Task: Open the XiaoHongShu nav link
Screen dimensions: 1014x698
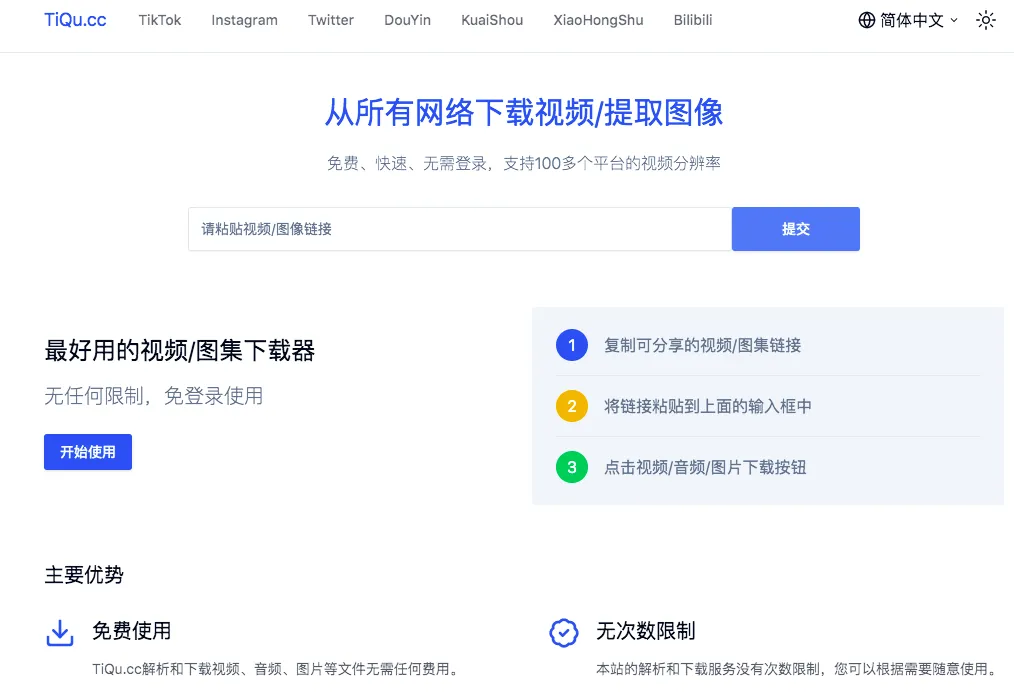Action: pos(598,20)
